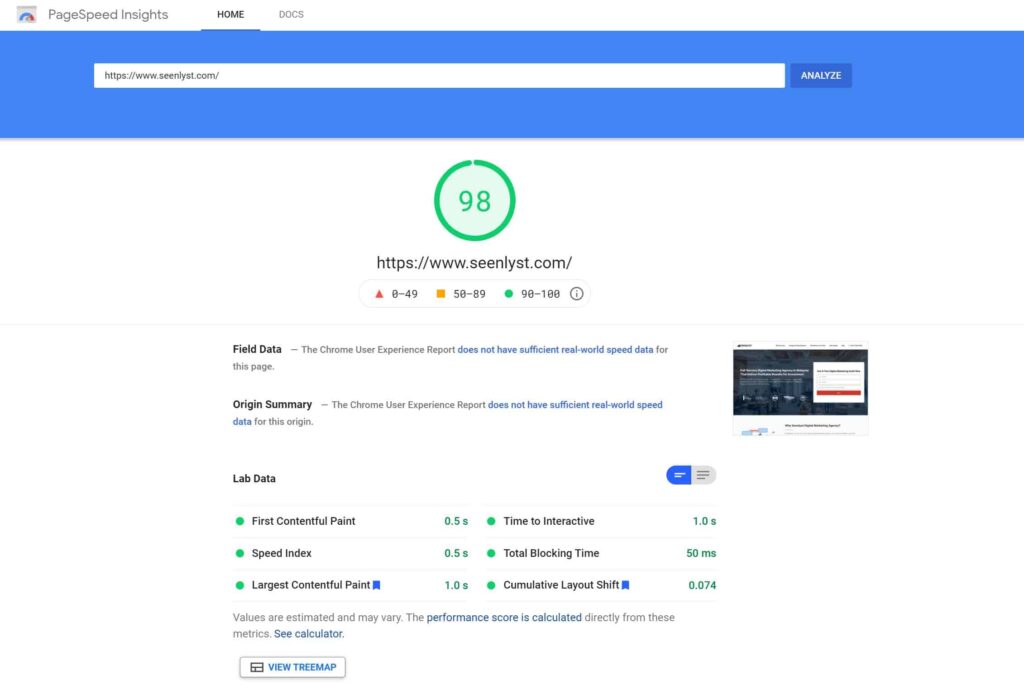Click the 0.074 Cumulative Layout Shift value

point(702,585)
